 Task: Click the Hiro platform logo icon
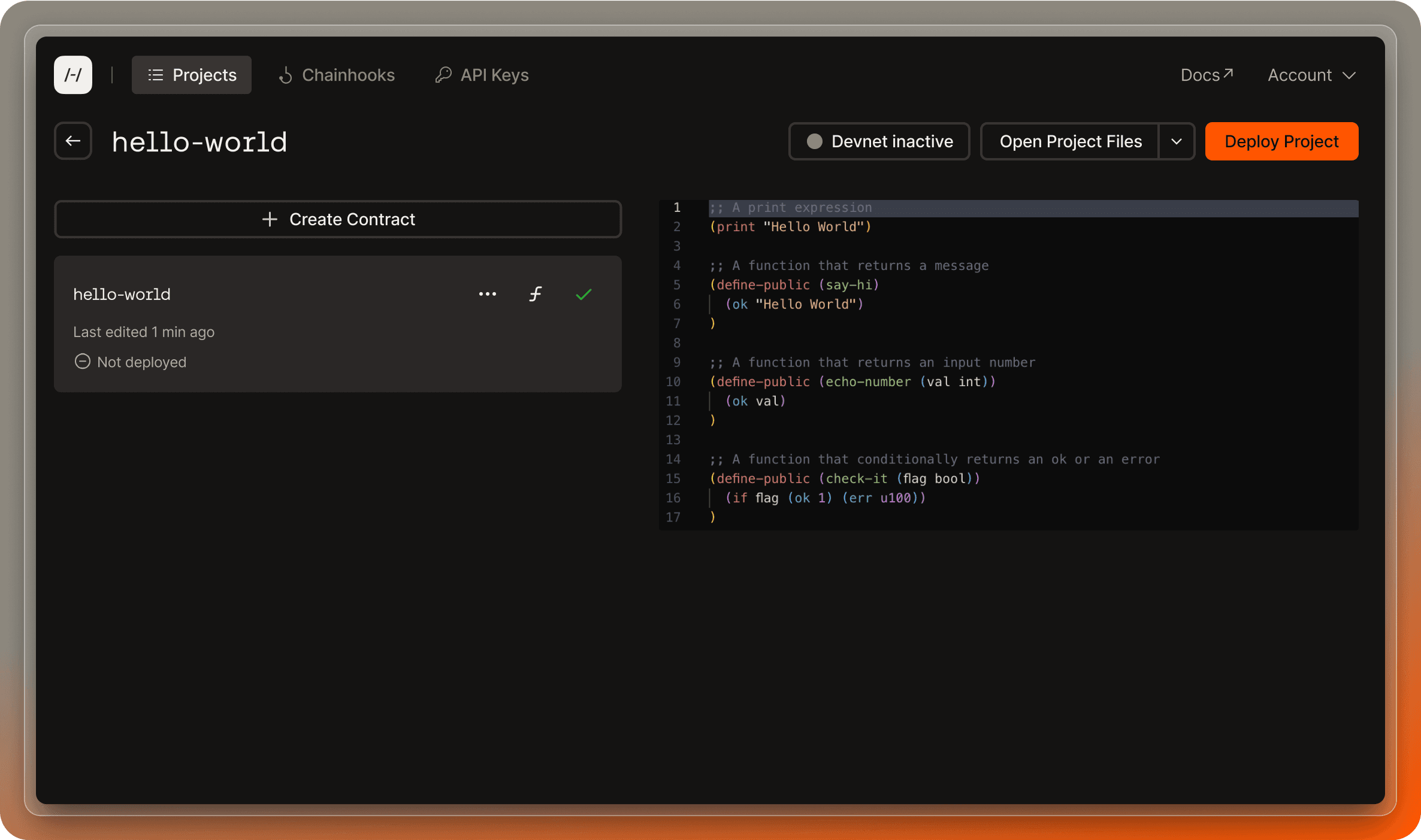pos(73,75)
